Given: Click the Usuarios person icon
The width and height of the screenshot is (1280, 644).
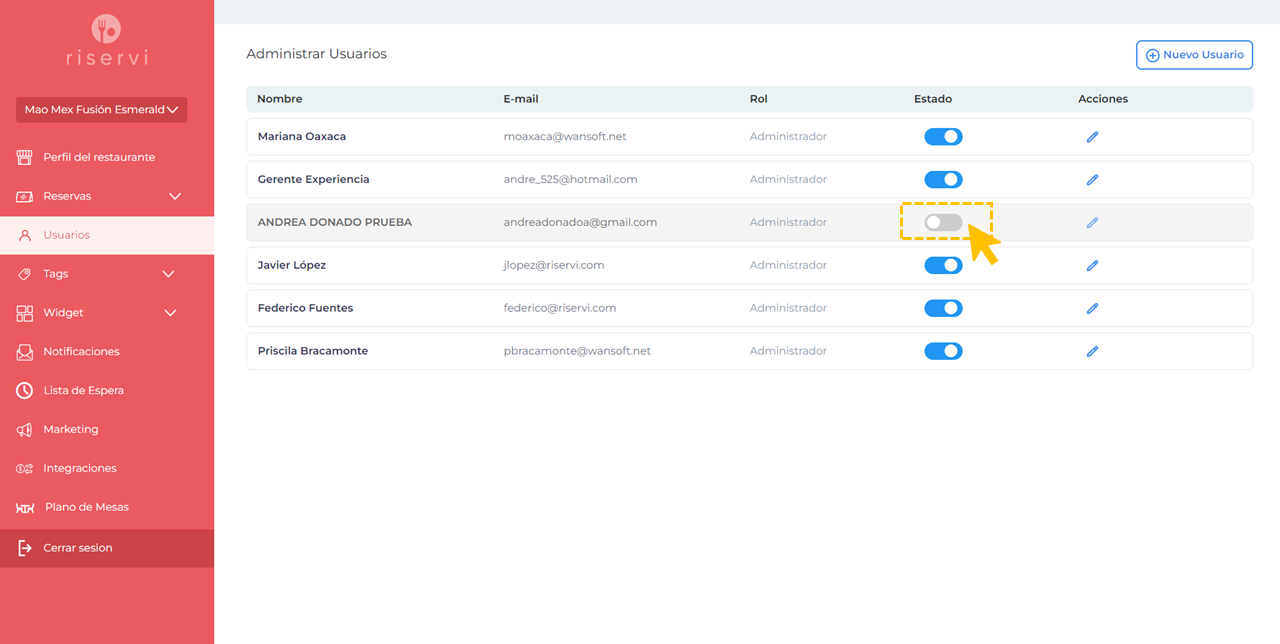Looking at the screenshot, I should pos(25,235).
